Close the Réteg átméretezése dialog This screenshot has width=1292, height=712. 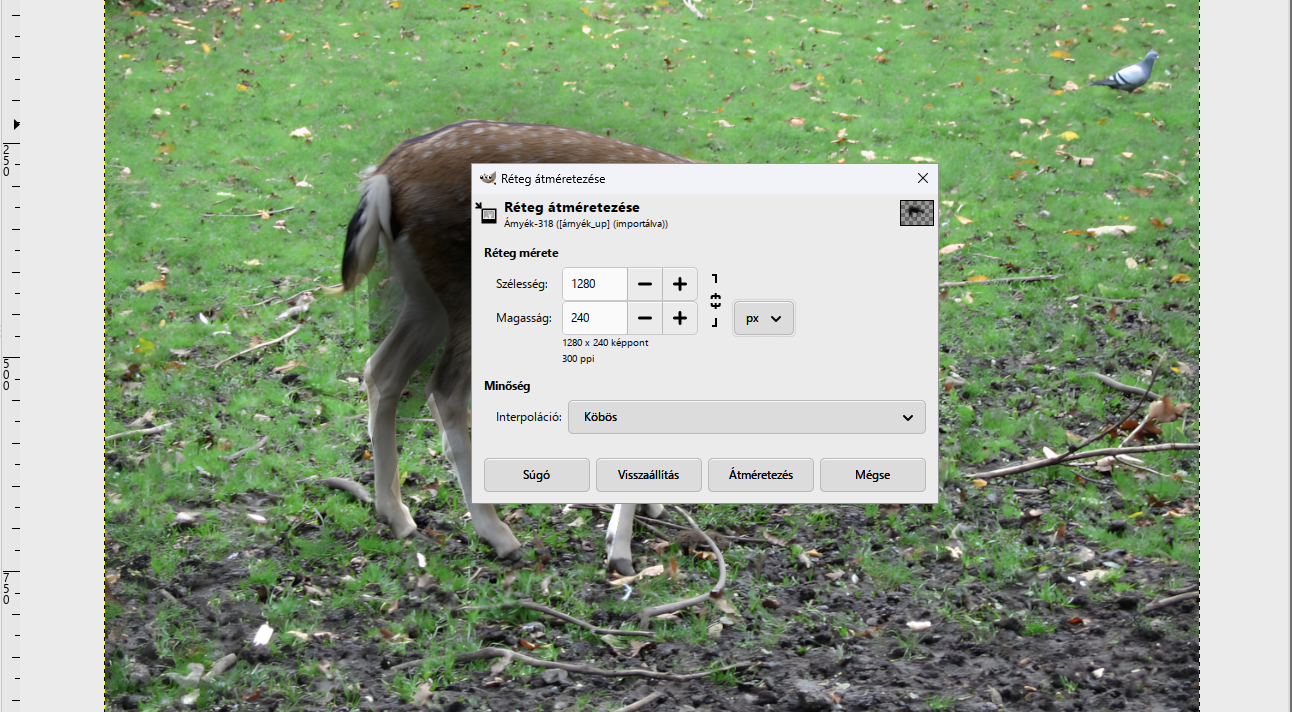(922, 178)
